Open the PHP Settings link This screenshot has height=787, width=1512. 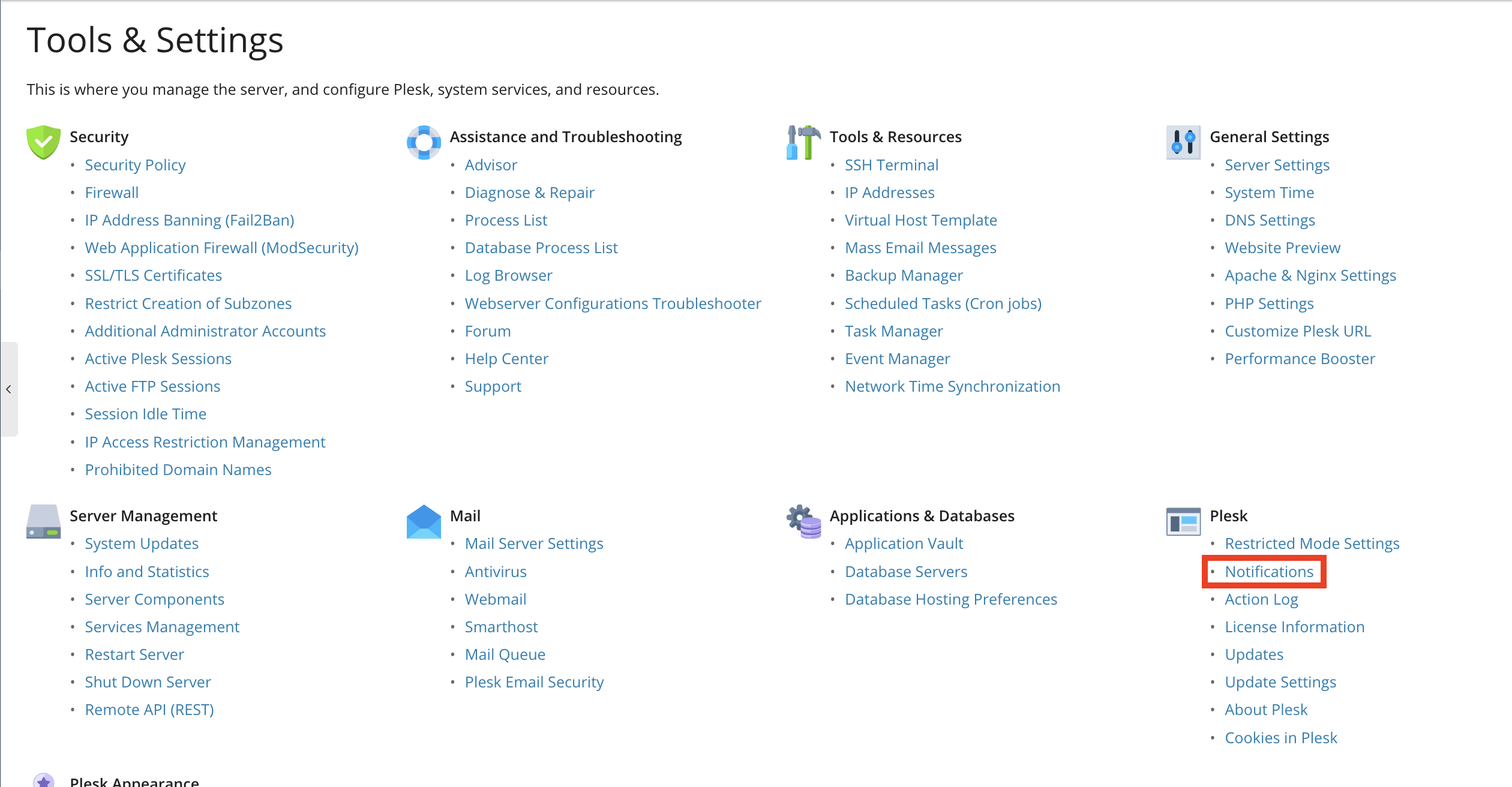[1269, 304]
